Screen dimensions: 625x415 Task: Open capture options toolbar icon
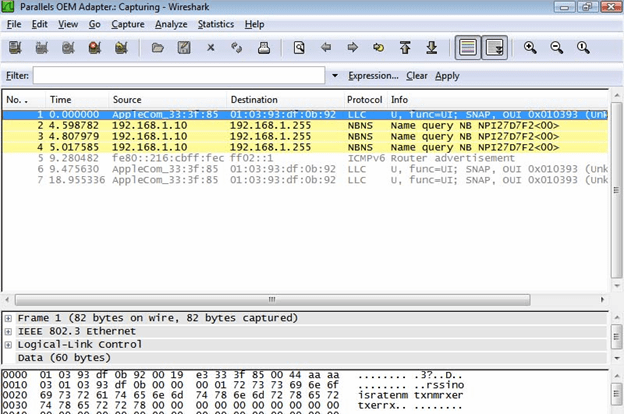(x=41, y=48)
